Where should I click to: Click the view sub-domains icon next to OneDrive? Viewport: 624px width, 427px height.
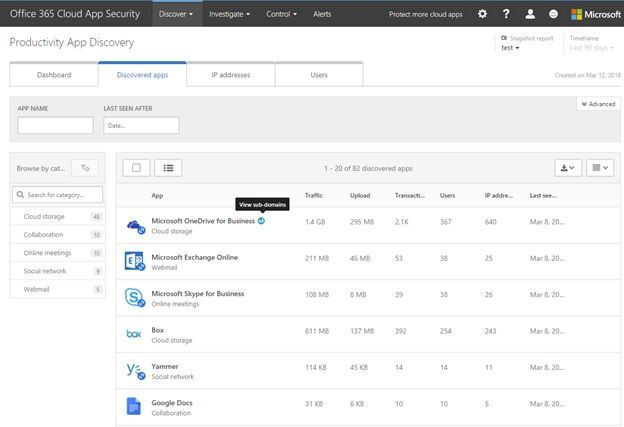point(261,221)
